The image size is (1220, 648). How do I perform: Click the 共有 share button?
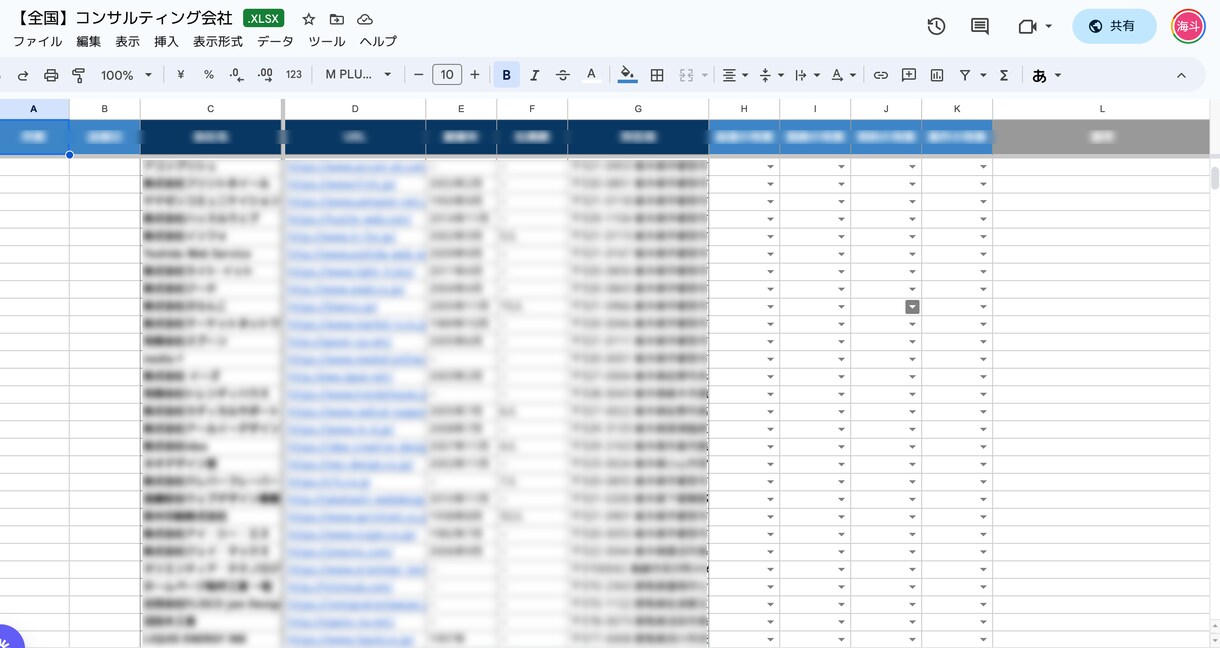pos(1114,27)
